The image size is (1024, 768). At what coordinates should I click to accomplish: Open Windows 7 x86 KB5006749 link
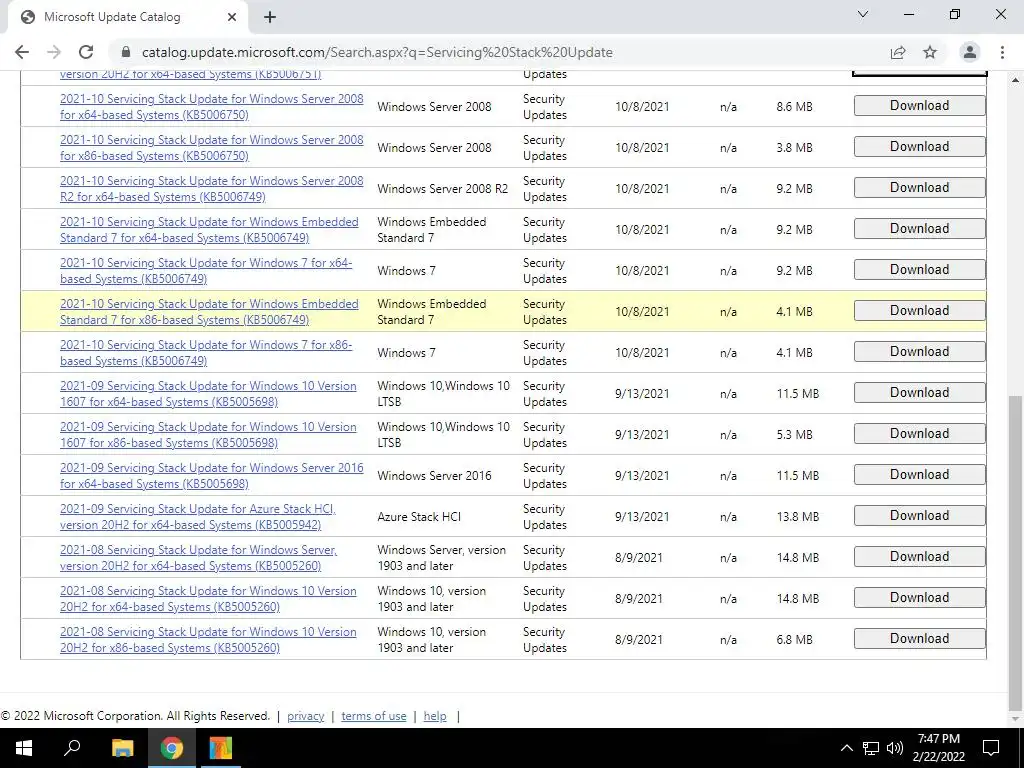[206, 353]
